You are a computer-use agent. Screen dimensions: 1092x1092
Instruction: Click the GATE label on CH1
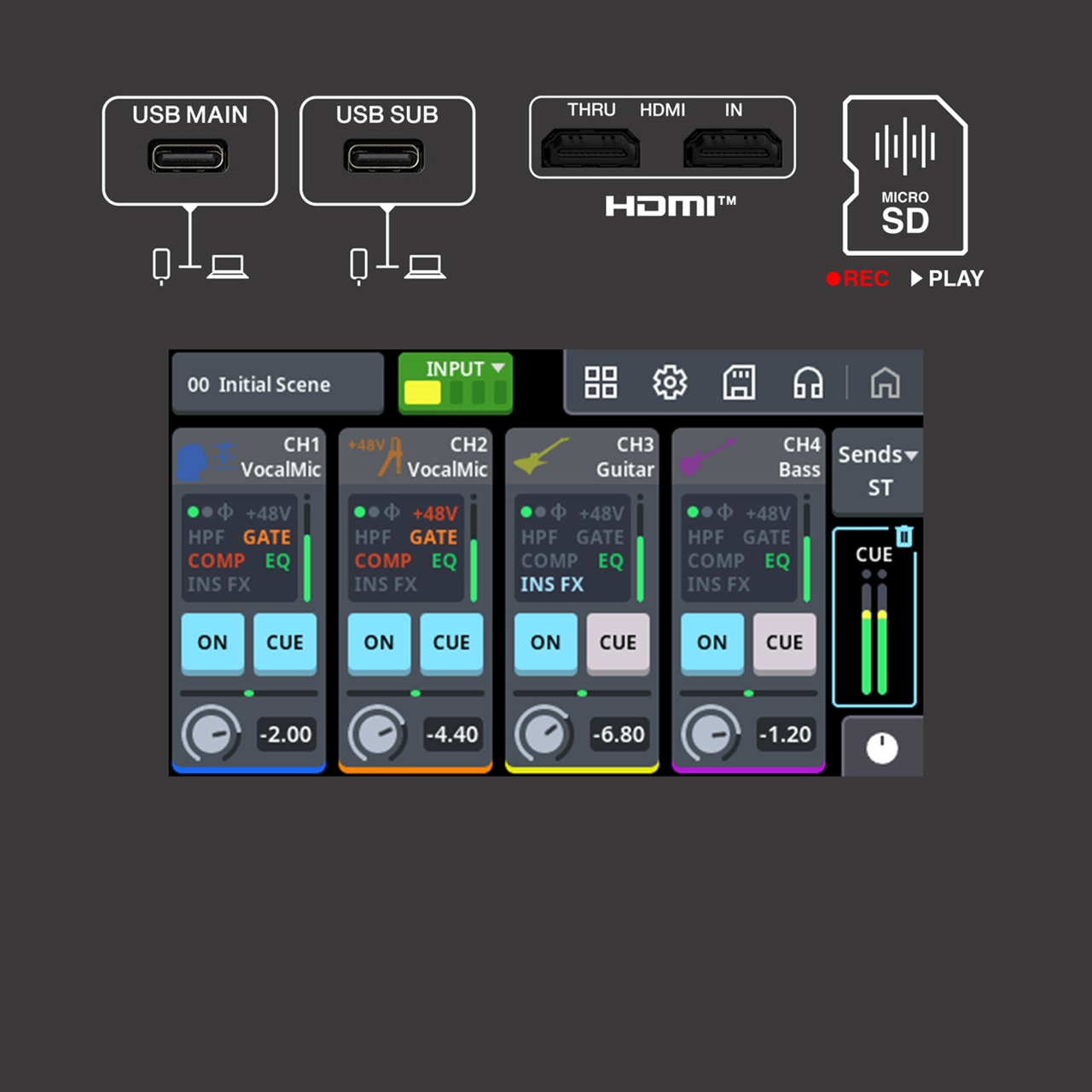click(267, 537)
